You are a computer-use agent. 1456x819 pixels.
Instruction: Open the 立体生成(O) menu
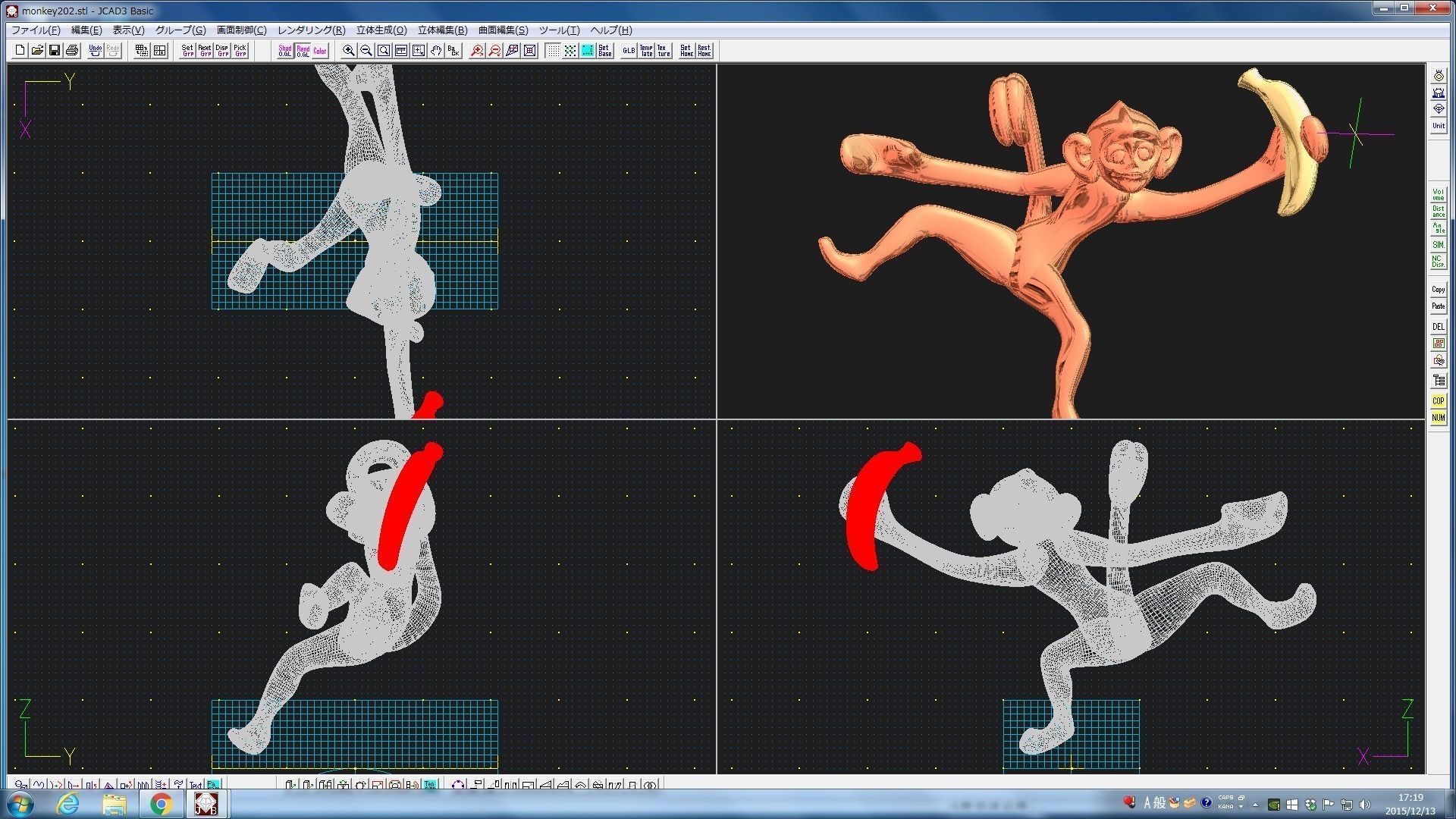tap(381, 30)
